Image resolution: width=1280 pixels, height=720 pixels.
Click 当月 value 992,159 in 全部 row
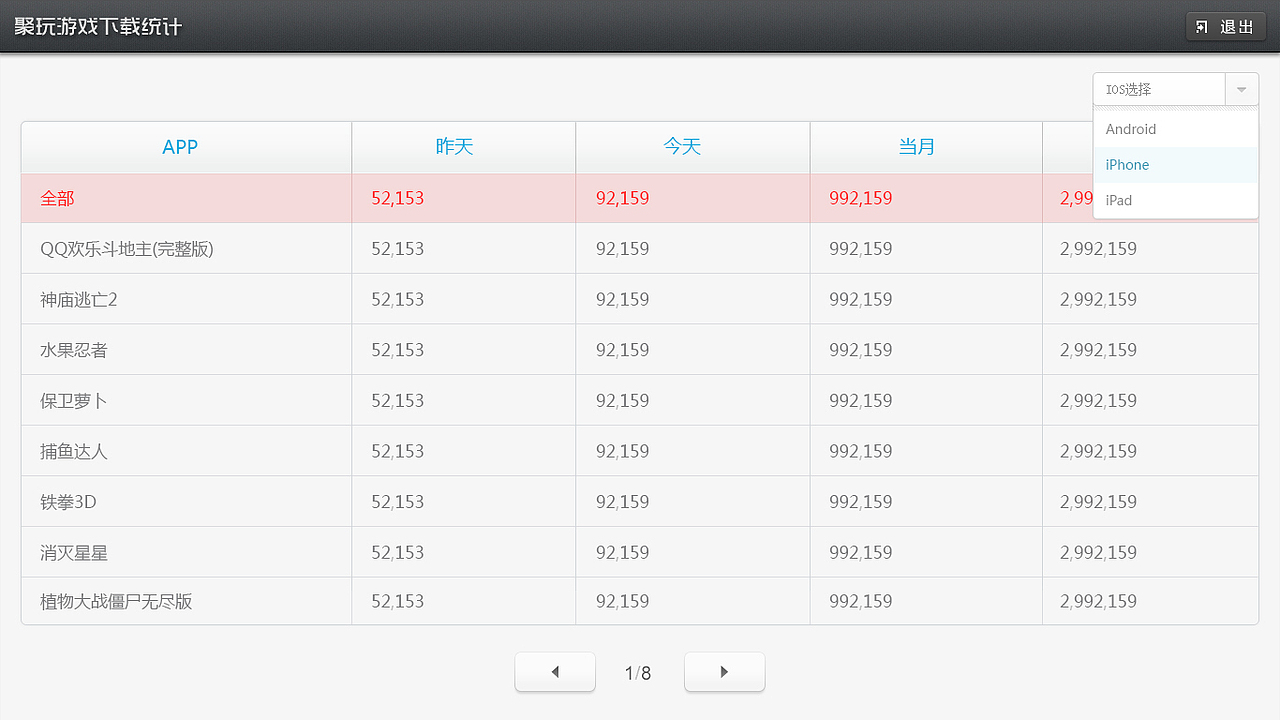click(x=861, y=198)
